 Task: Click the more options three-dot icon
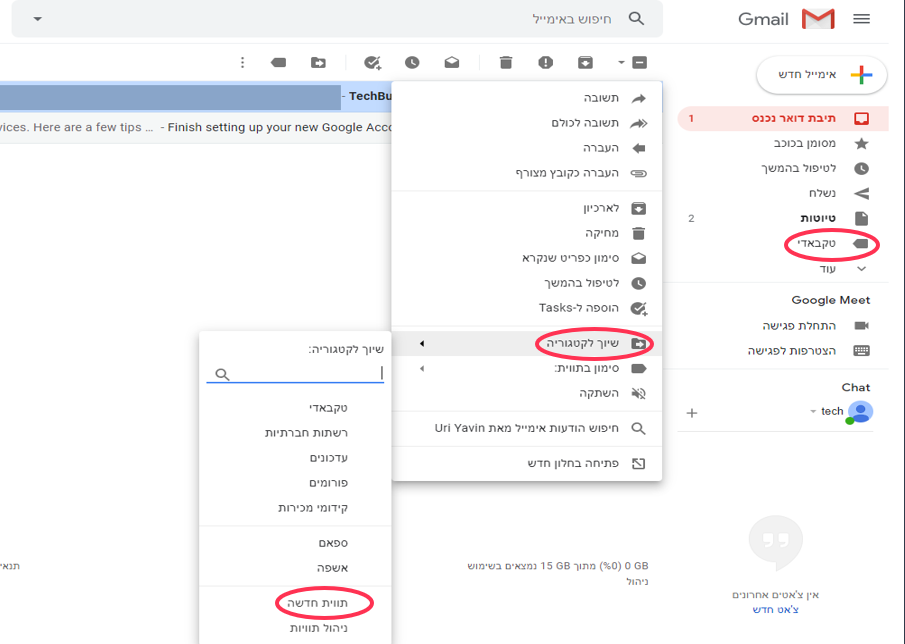[242, 62]
